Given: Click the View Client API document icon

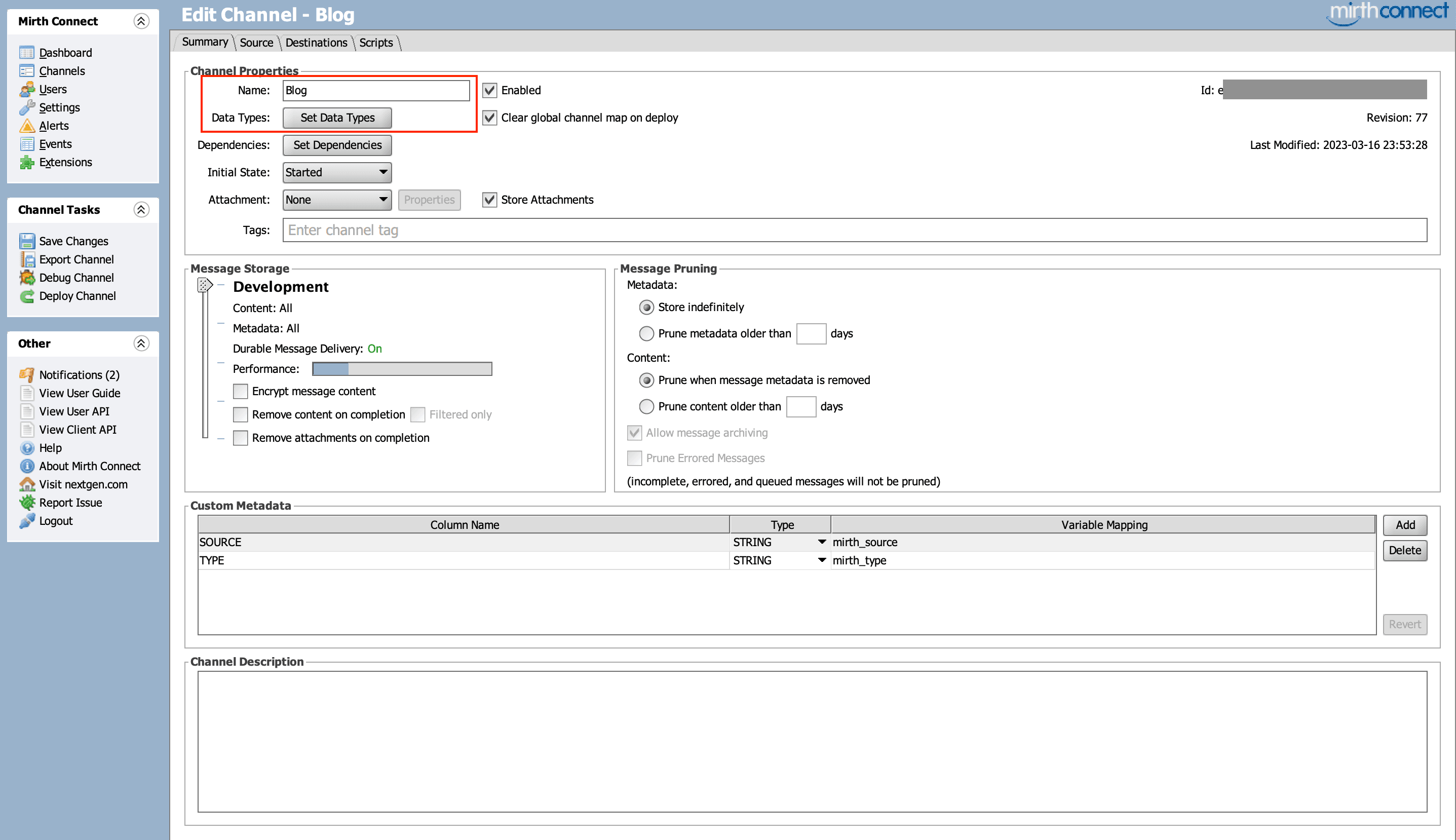Looking at the screenshot, I should 26,430.
